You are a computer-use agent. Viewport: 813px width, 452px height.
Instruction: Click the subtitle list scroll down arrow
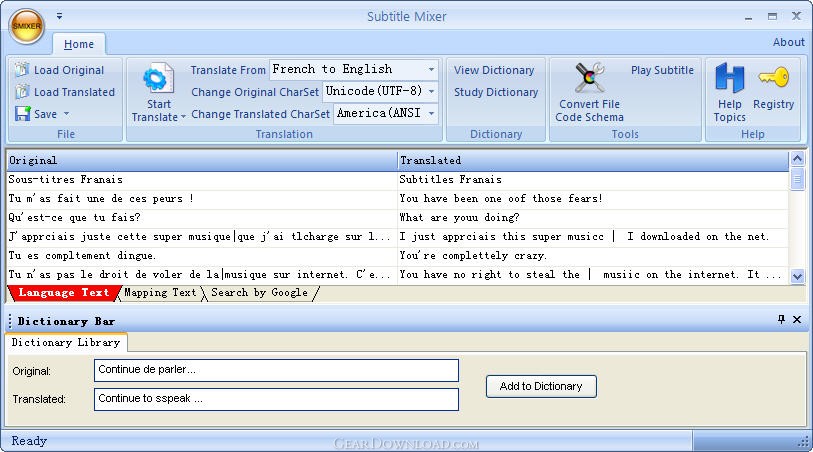(797, 277)
